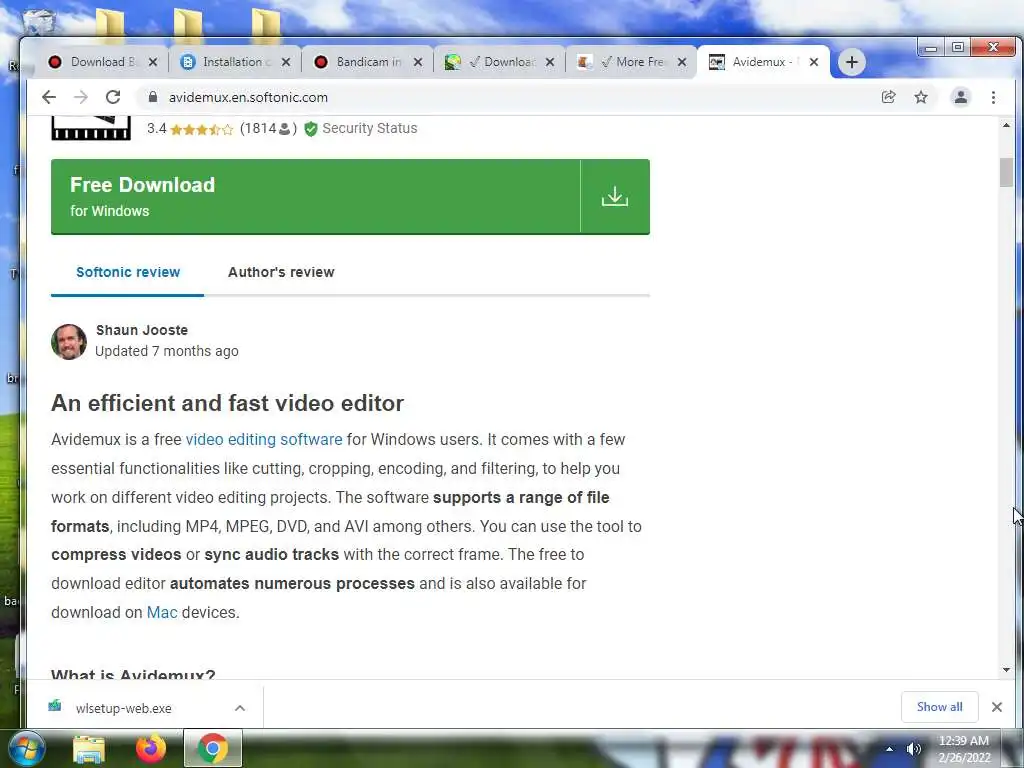View site security lock info
The image size is (1024, 768).
coord(153,97)
